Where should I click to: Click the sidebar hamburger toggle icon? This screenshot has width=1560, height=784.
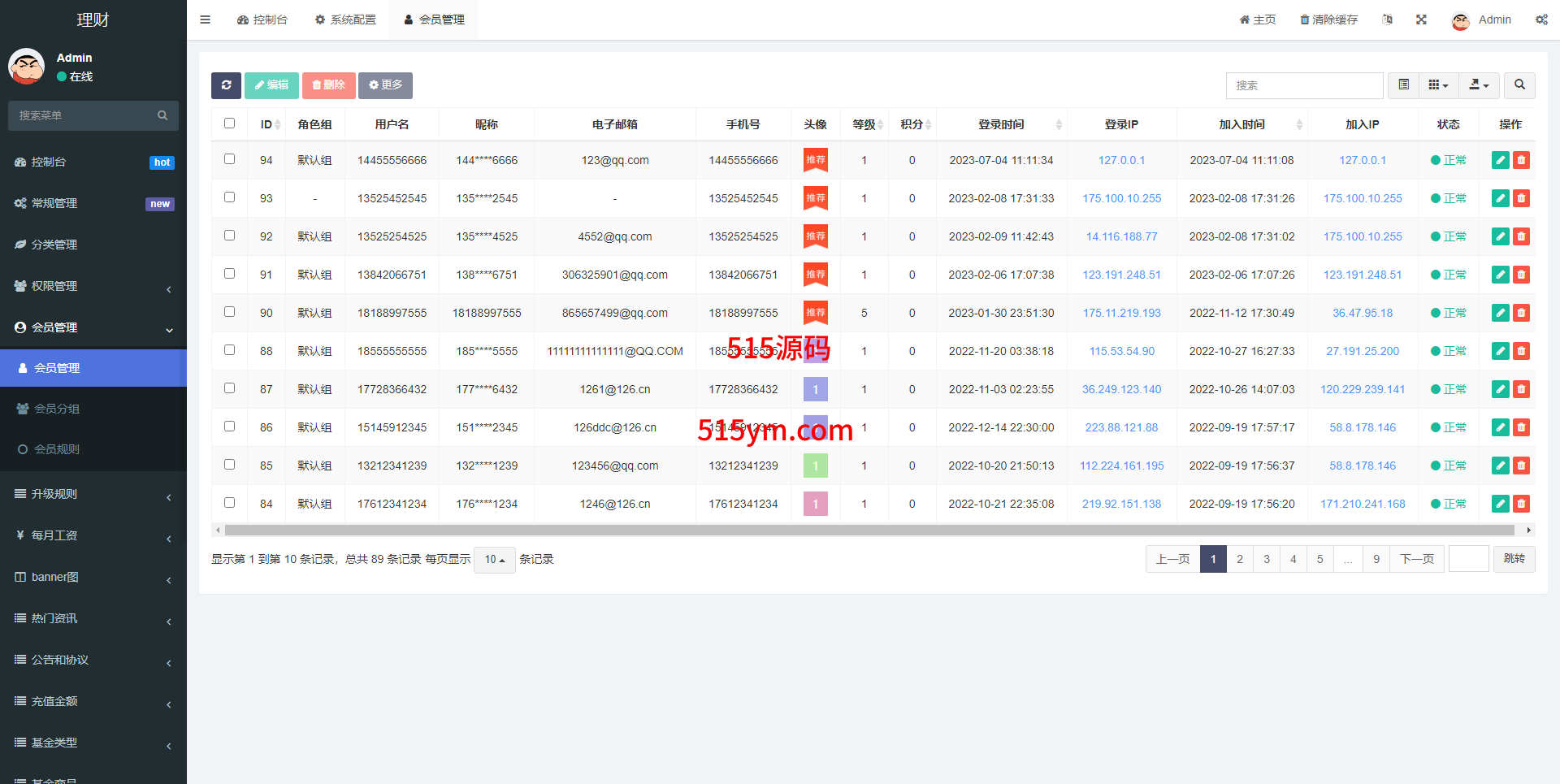point(206,19)
